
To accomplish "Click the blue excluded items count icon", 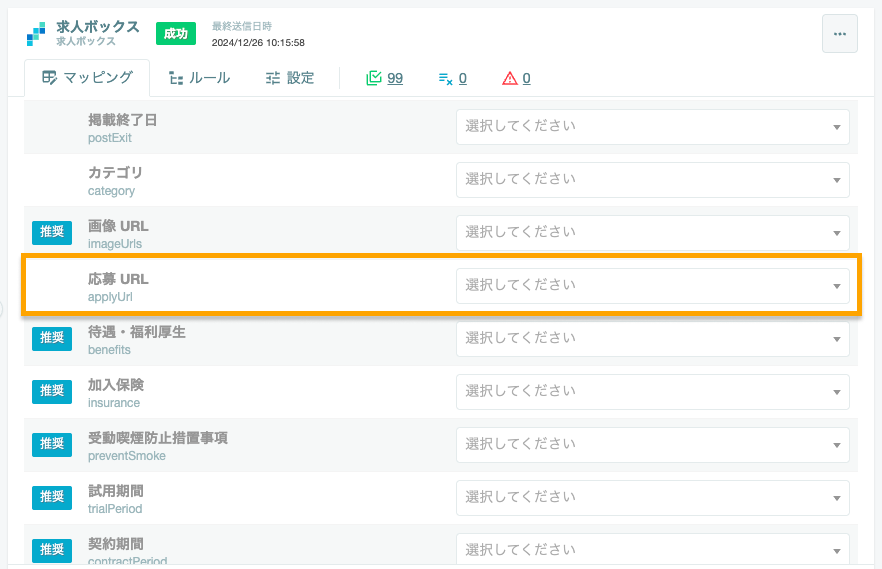I will point(446,79).
